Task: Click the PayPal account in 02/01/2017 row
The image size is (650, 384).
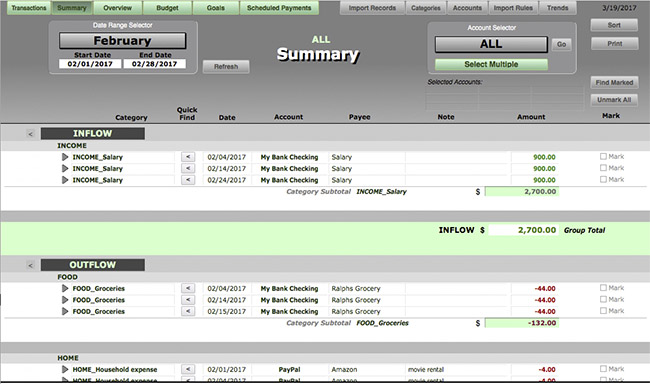Action: point(289,369)
